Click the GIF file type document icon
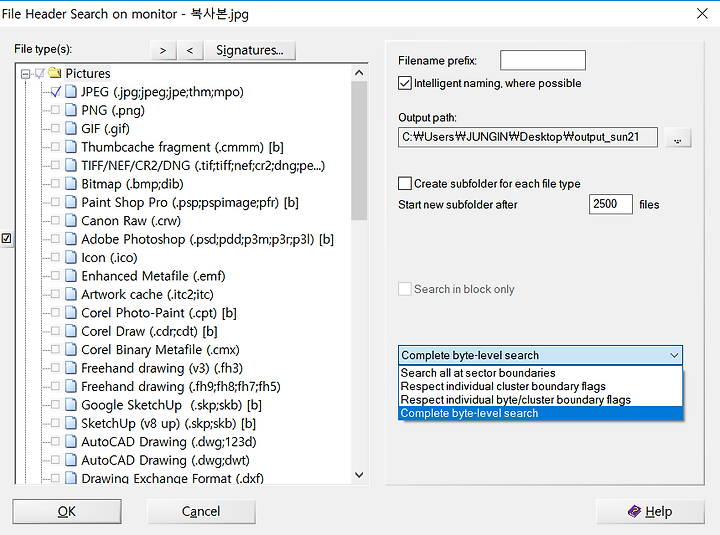 pyautogui.click(x=71, y=129)
